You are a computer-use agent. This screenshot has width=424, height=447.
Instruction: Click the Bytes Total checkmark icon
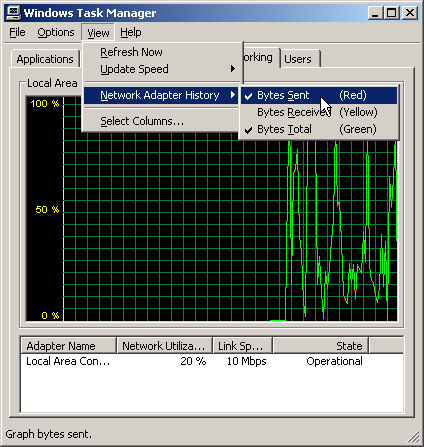click(248, 130)
